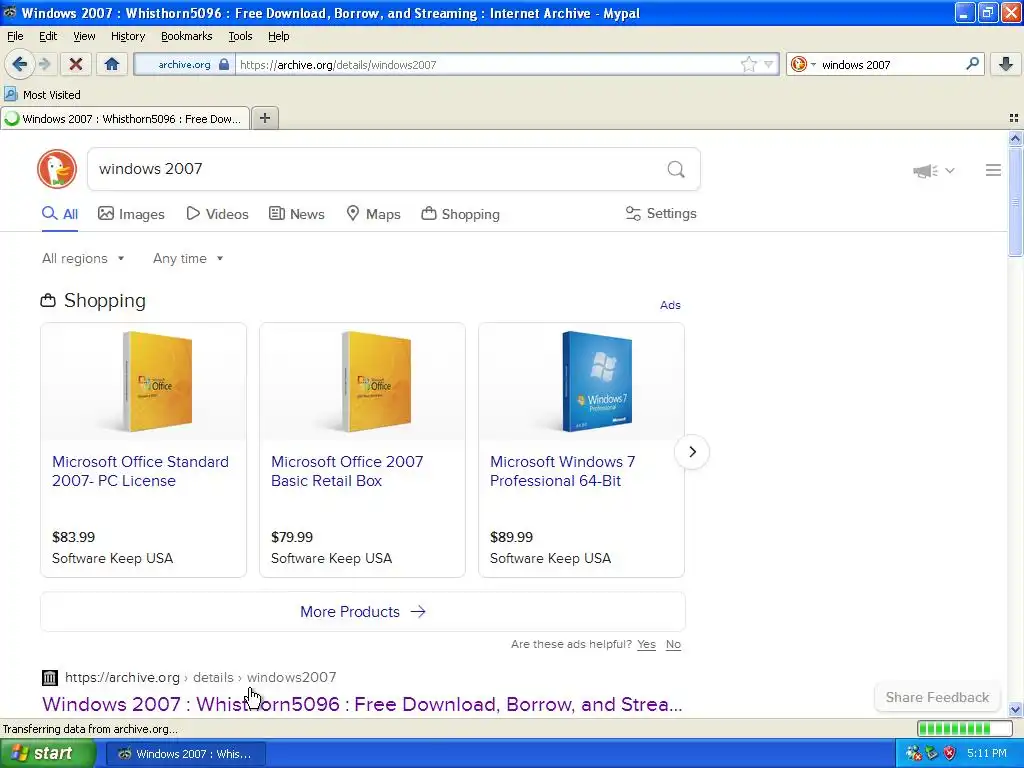Switch to the Videos results tab
This screenshot has width=1024, height=768.
tap(217, 214)
